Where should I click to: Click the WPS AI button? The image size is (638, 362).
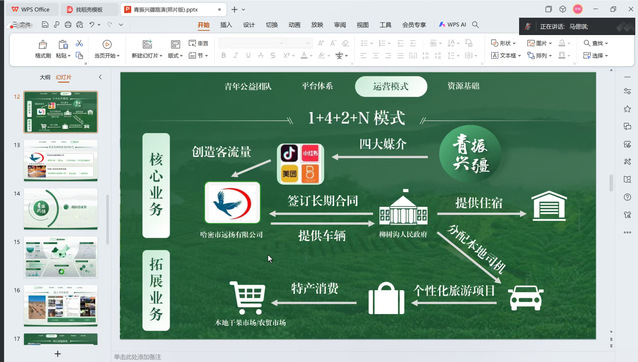tap(452, 25)
